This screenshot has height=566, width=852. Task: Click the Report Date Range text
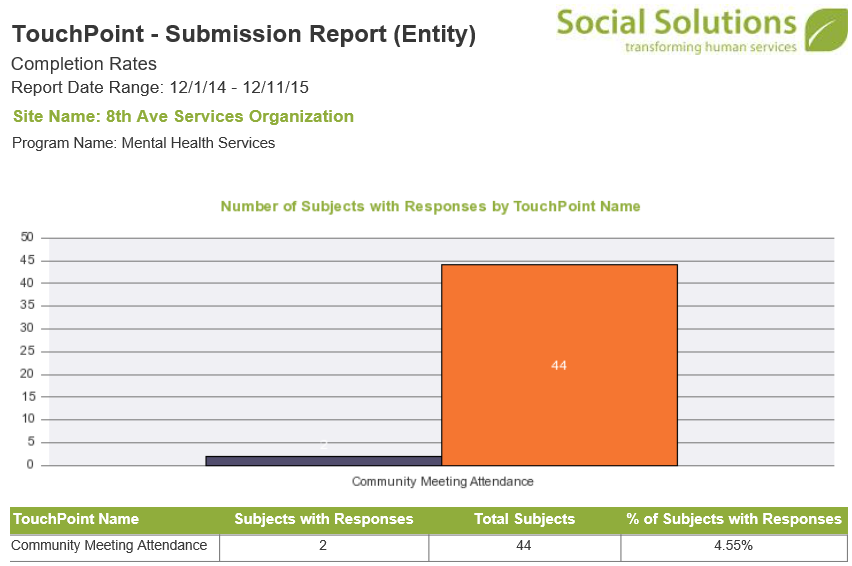pos(160,87)
